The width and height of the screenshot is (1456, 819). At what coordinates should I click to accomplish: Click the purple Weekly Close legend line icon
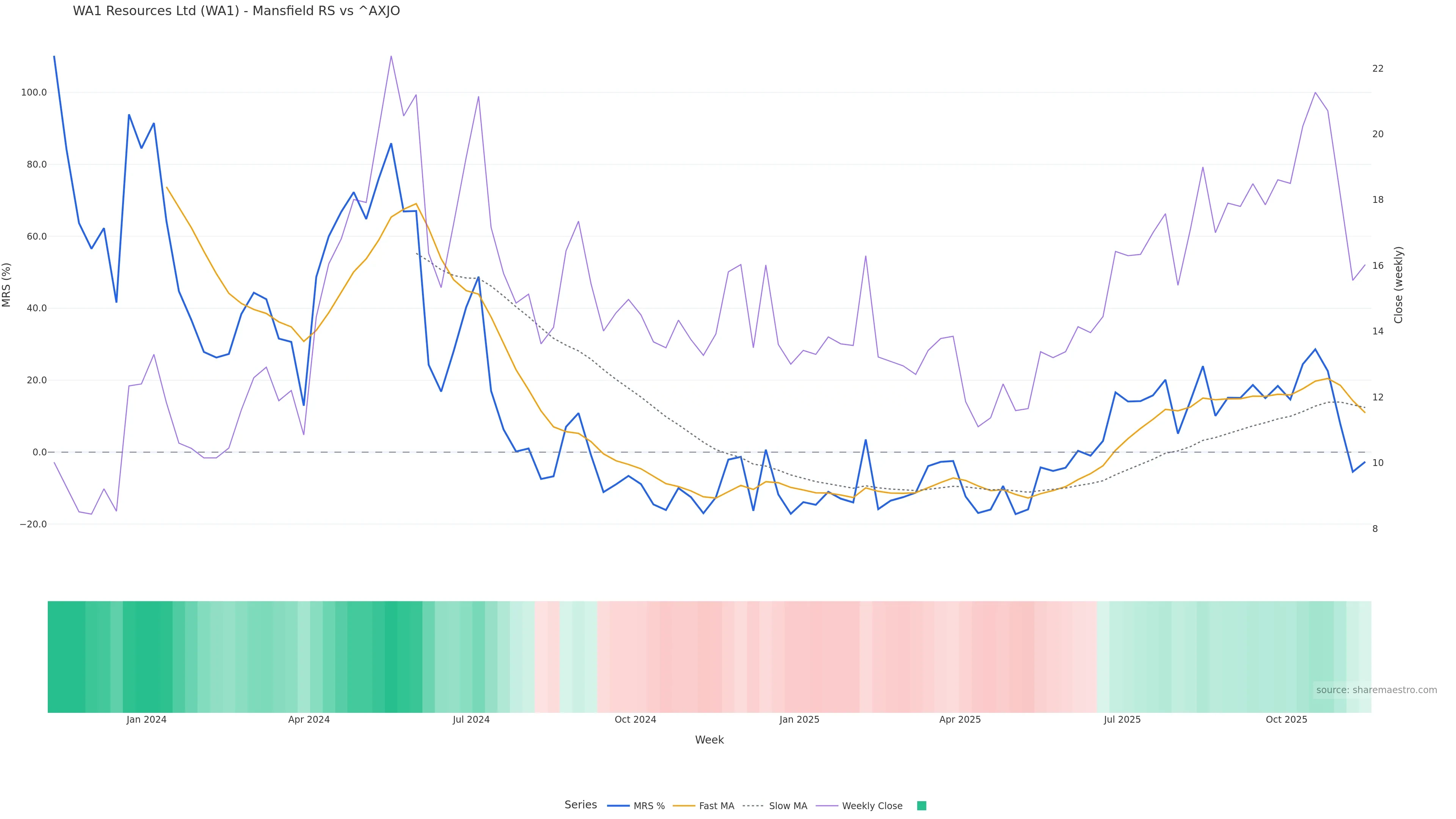827,806
